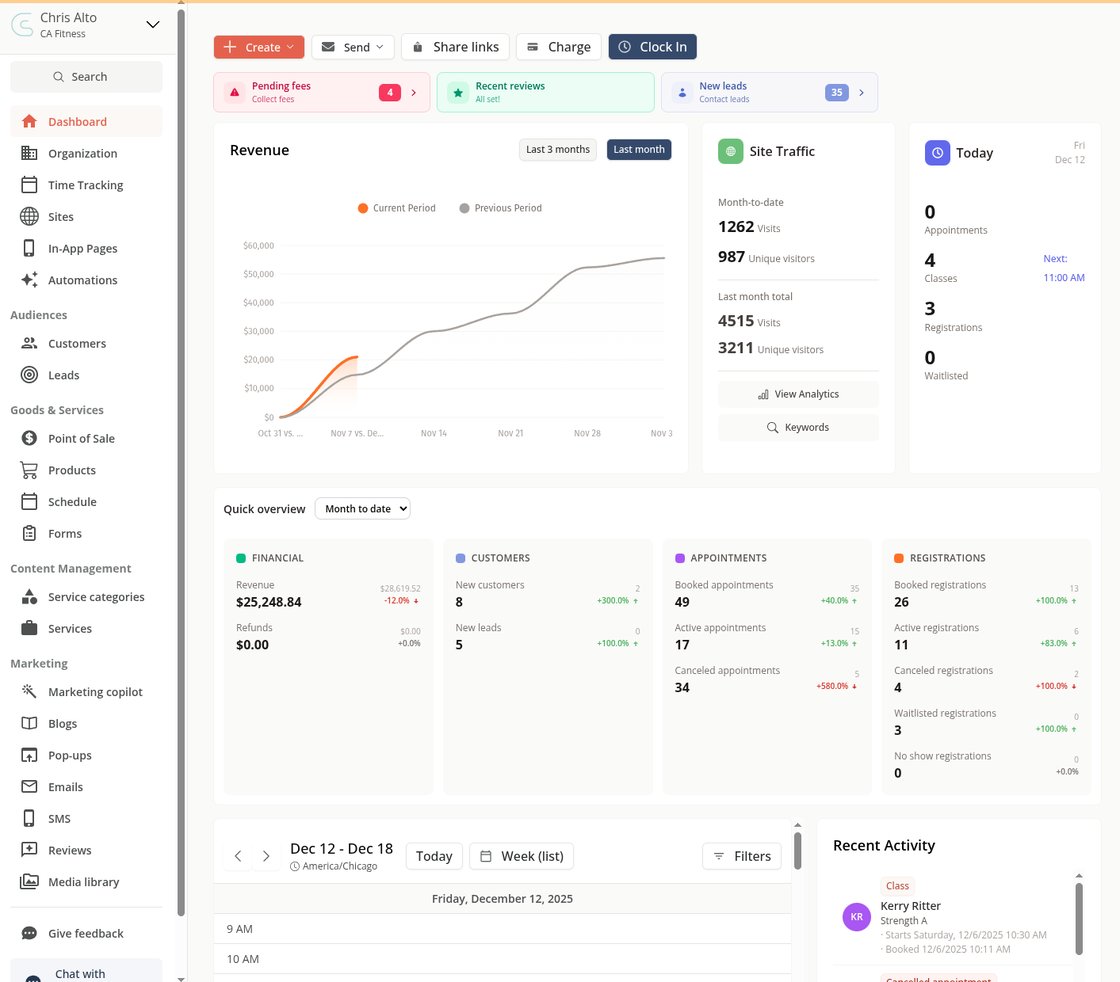Open the Month to date selector
1120x982 pixels.
(x=363, y=508)
